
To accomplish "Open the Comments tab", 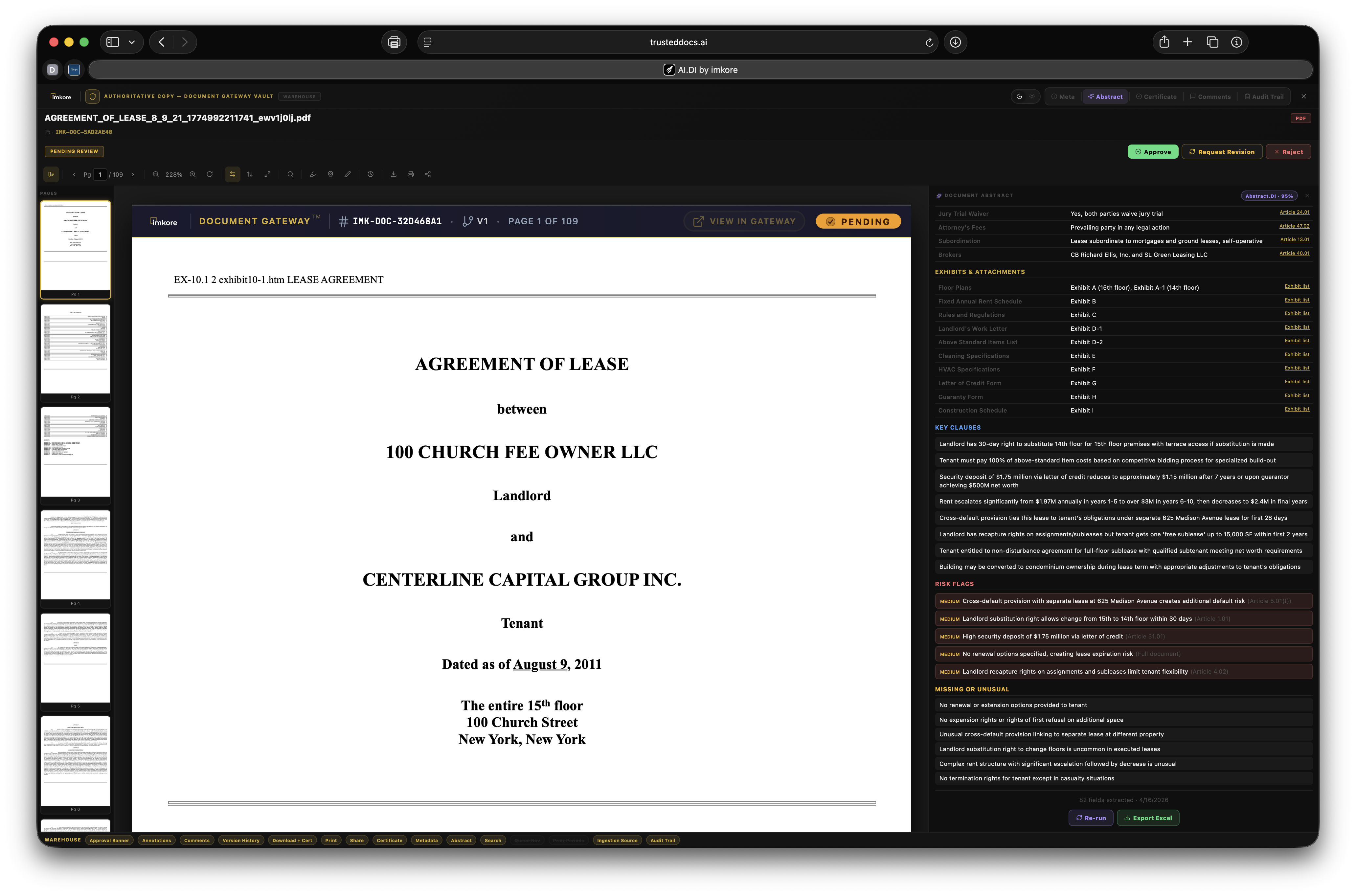I will 1210,97.
